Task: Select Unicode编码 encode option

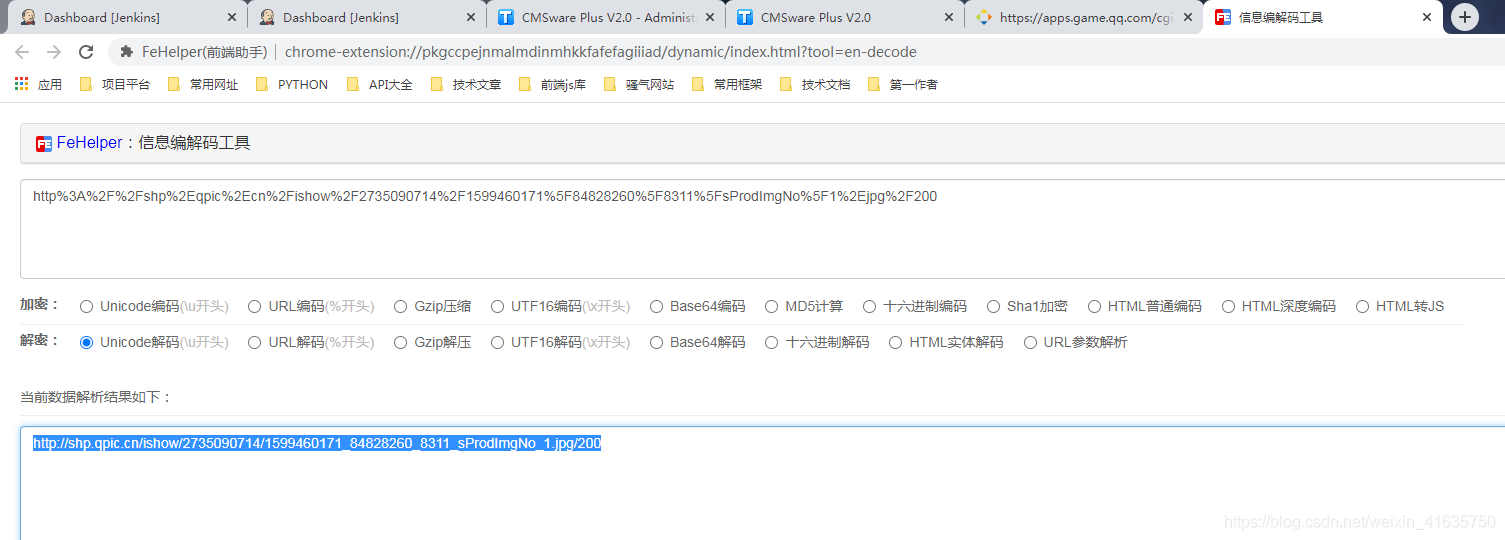Action: (x=87, y=307)
